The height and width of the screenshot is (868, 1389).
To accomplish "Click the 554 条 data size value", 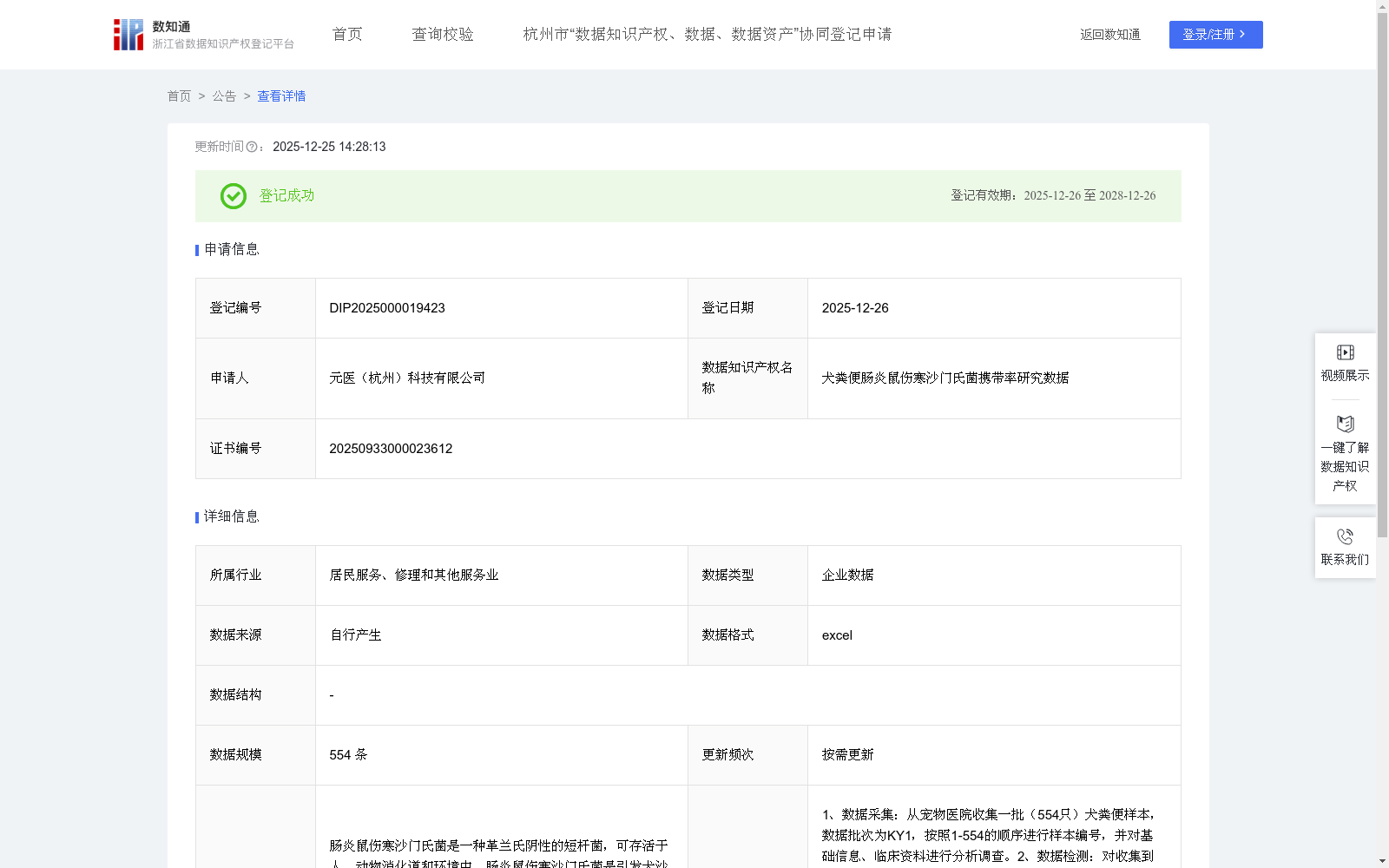I will 348,755.
